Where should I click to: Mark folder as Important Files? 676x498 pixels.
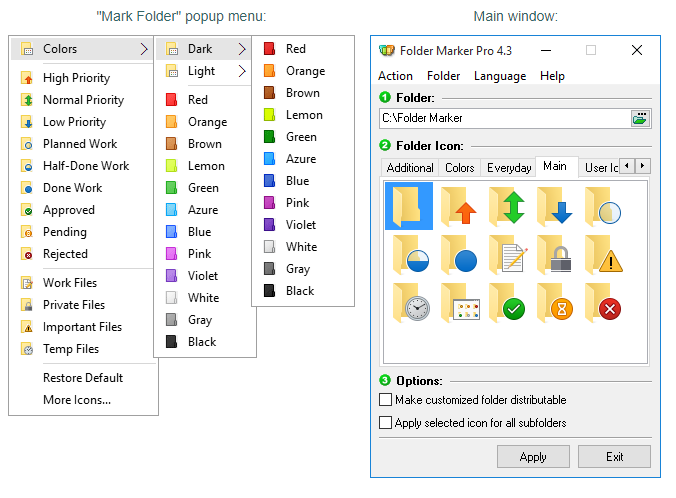point(82,327)
